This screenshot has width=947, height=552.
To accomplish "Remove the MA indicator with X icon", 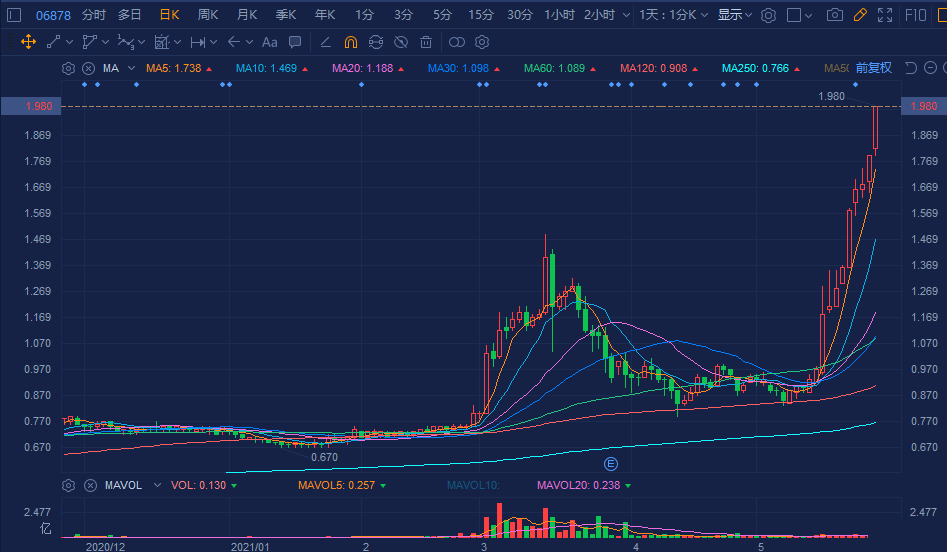I will click(89, 68).
